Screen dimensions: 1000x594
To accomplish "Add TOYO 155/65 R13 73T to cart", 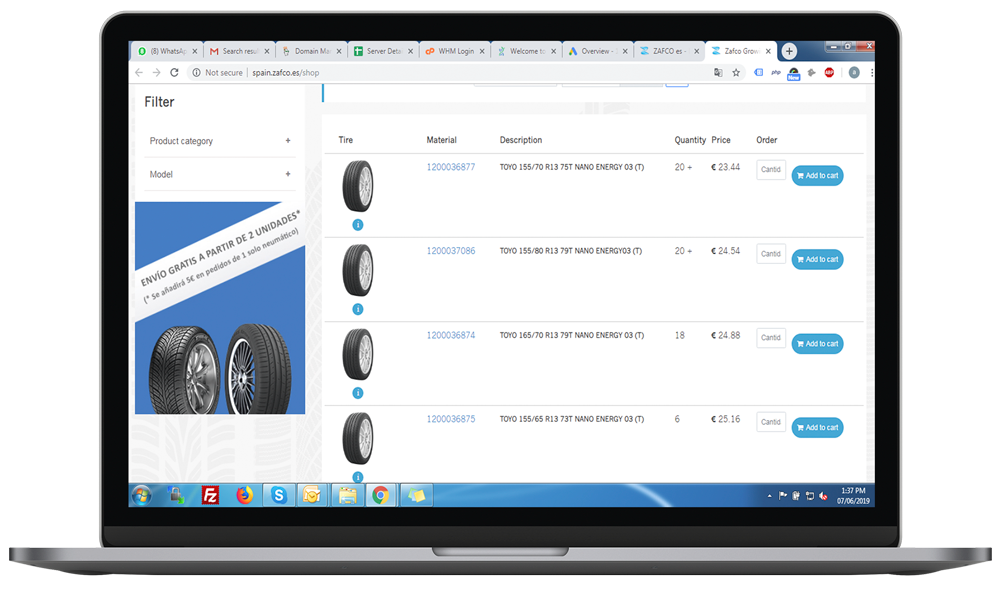I will point(817,427).
